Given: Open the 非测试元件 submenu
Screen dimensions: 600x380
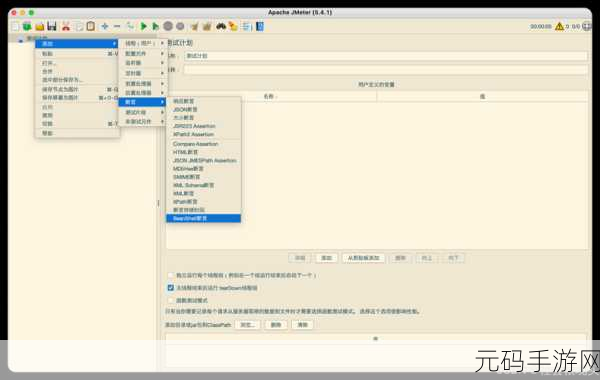Looking at the screenshot, I should click(142, 122).
